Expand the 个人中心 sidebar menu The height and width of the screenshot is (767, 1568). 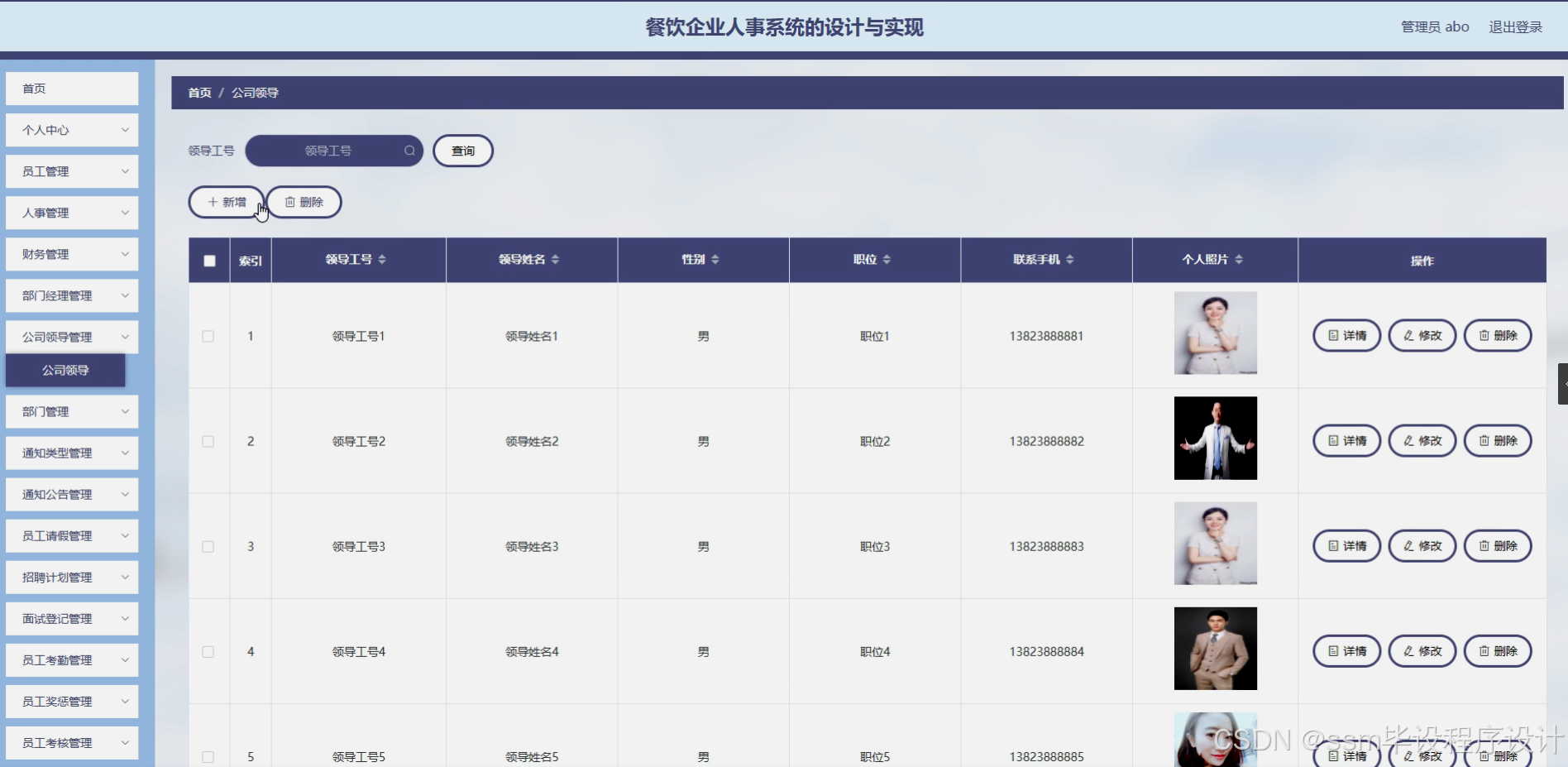[x=72, y=130]
